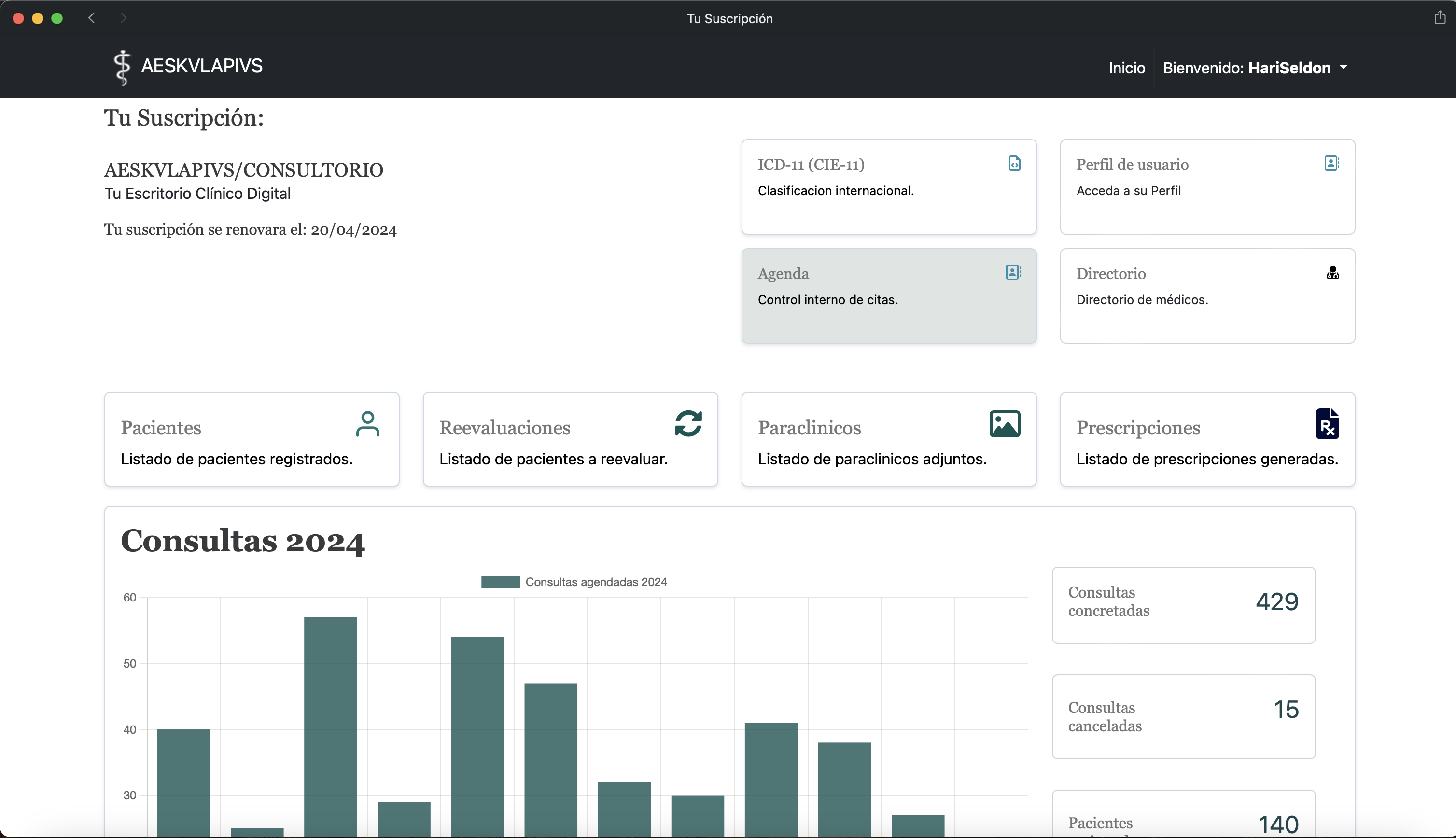Click the Perfil de usuario contact icon
Image resolution: width=1456 pixels, height=838 pixels.
point(1331,164)
